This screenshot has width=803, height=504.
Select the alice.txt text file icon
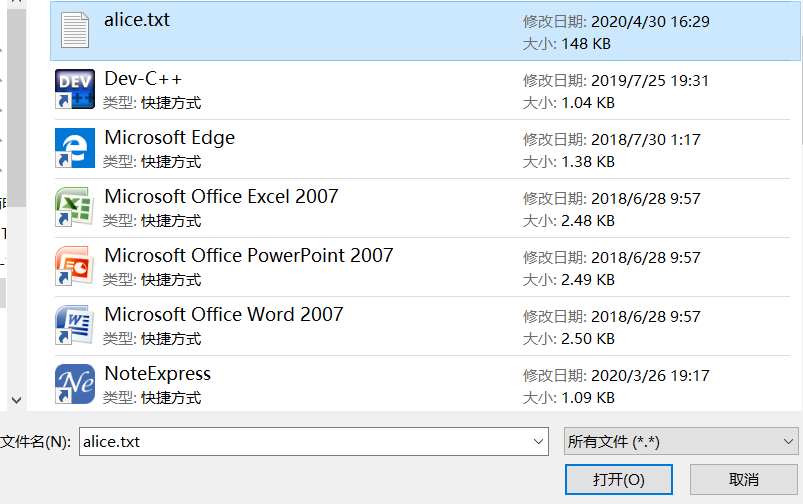75,30
